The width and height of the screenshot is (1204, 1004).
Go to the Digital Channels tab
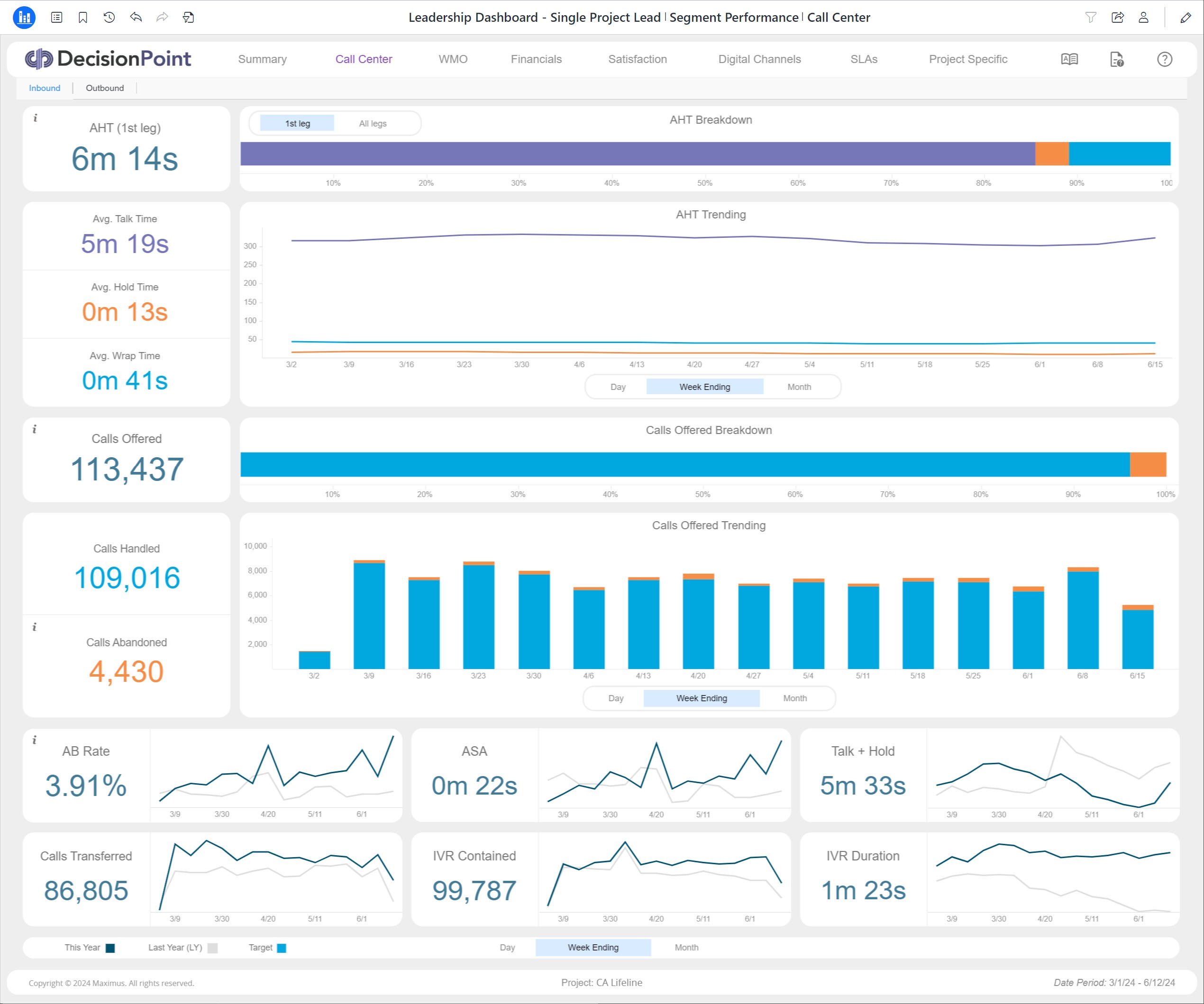pyautogui.click(x=759, y=59)
